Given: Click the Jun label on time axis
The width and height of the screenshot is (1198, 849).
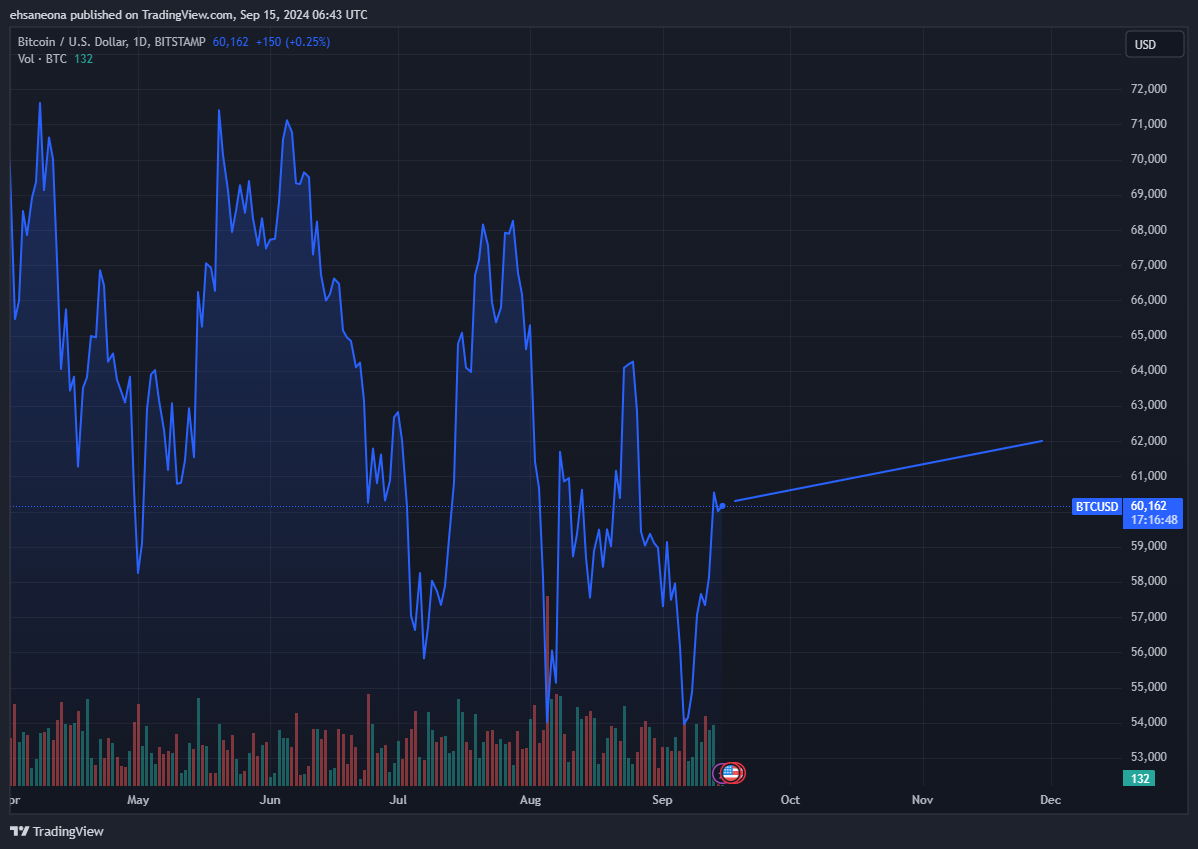Looking at the screenshot, I should (270, 800).
